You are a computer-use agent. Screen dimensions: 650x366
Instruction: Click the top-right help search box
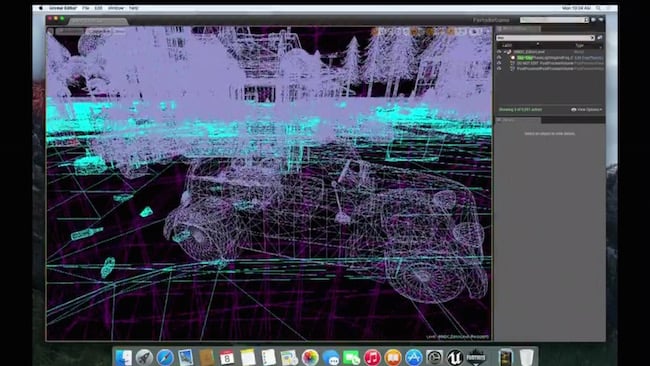click(x=555, y=19)
